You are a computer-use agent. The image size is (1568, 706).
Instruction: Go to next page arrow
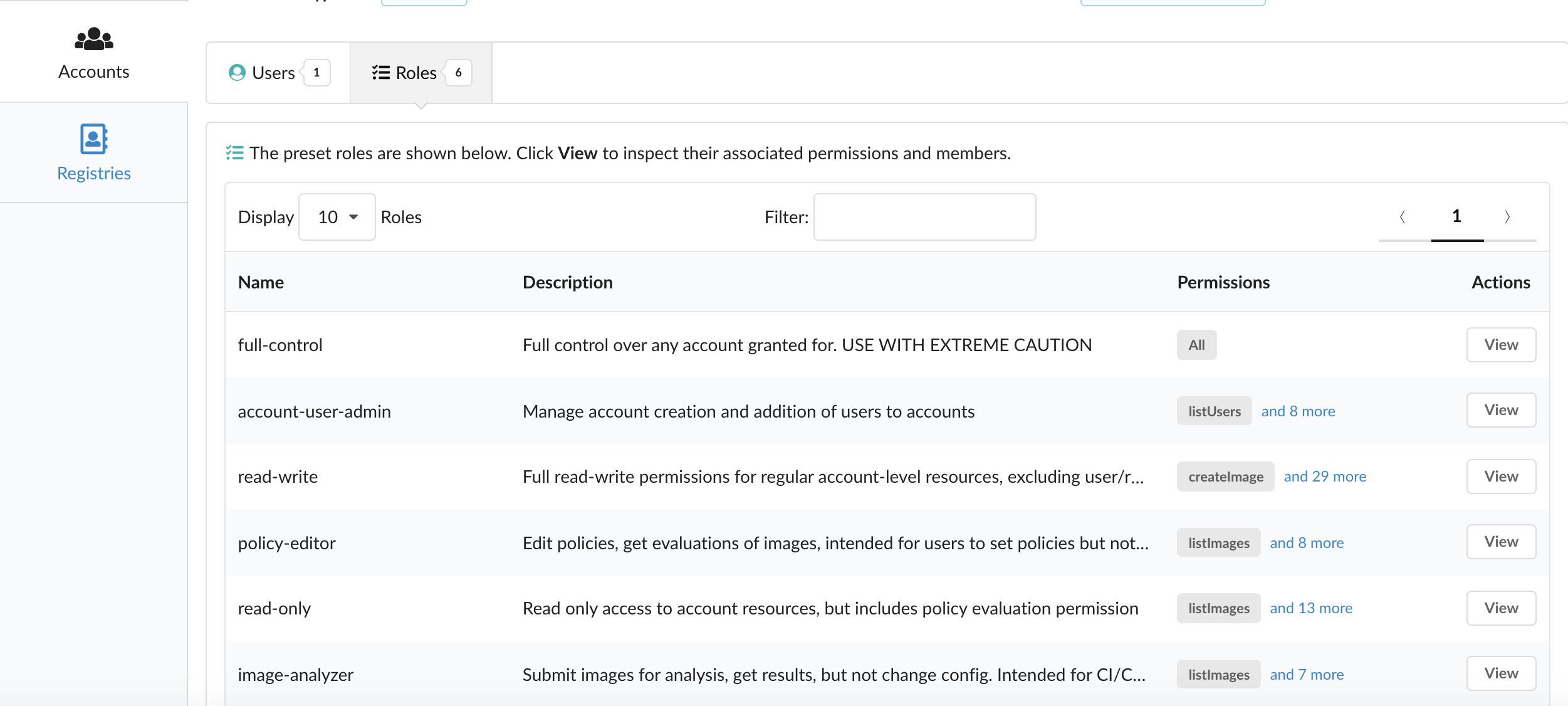point(1508,217)
